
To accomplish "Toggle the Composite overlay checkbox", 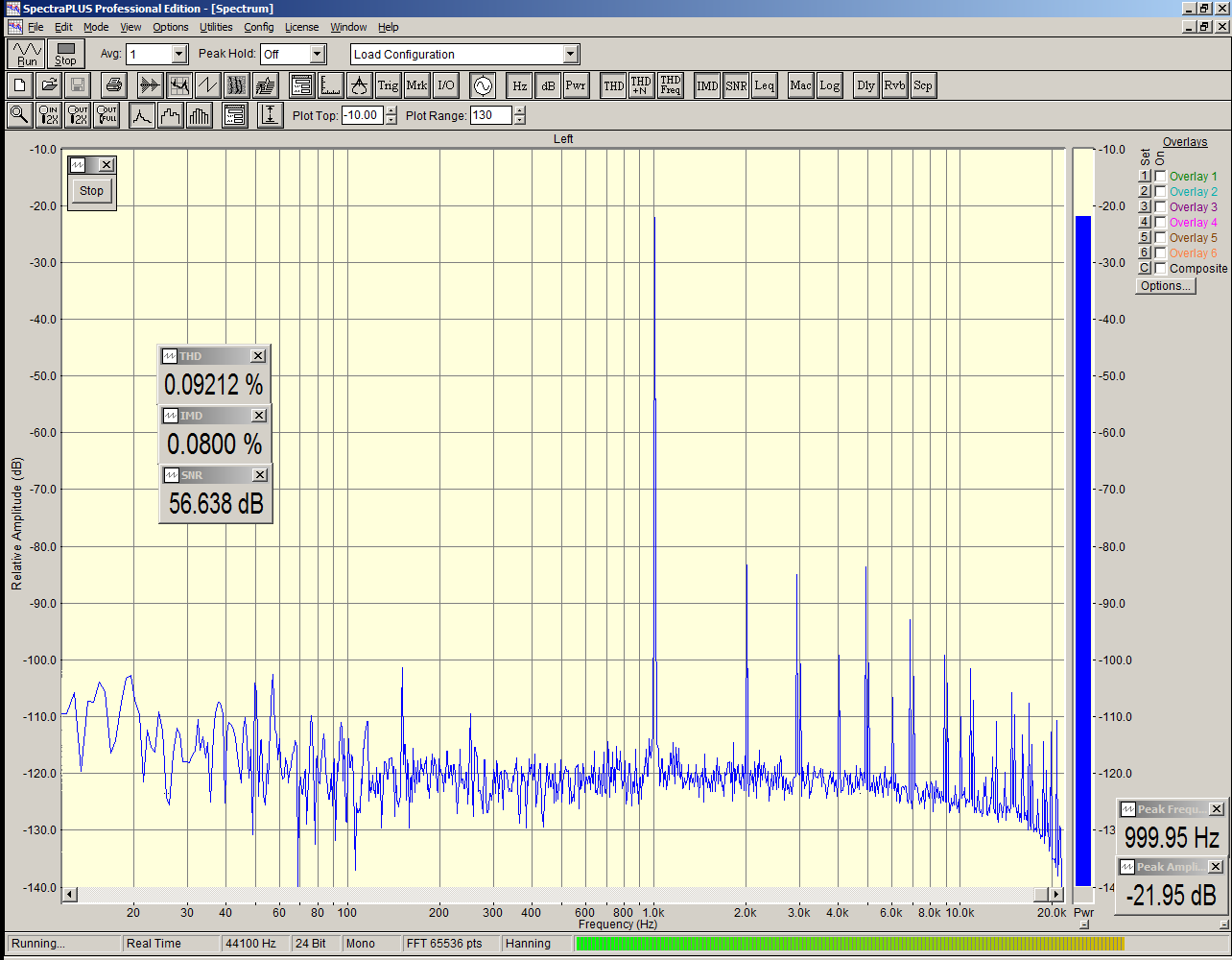I will pyautogui.click(x=1161, y=269).
